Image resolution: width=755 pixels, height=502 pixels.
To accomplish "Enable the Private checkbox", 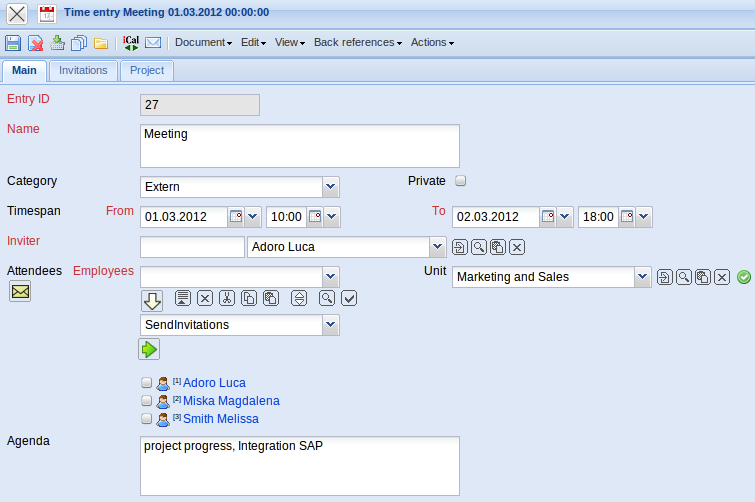I will click(461, 181).
